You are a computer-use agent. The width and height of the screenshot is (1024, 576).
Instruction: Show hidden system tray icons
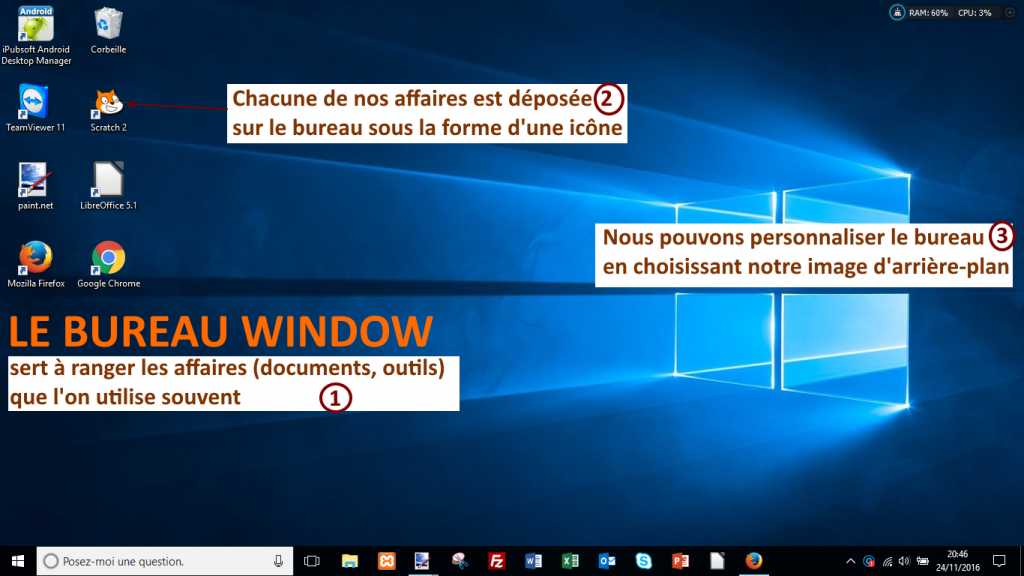850,561
